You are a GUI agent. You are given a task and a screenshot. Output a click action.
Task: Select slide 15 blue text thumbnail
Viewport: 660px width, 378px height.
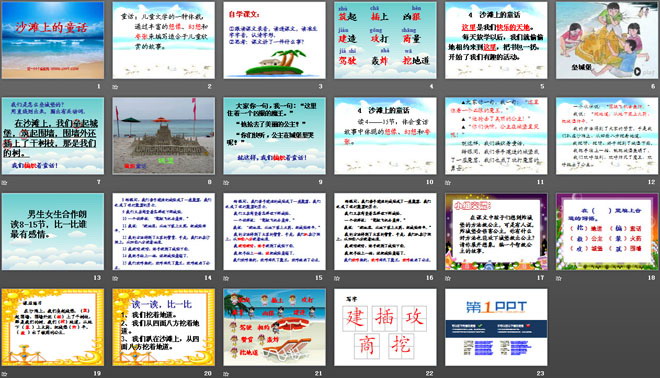coord(274,232)
